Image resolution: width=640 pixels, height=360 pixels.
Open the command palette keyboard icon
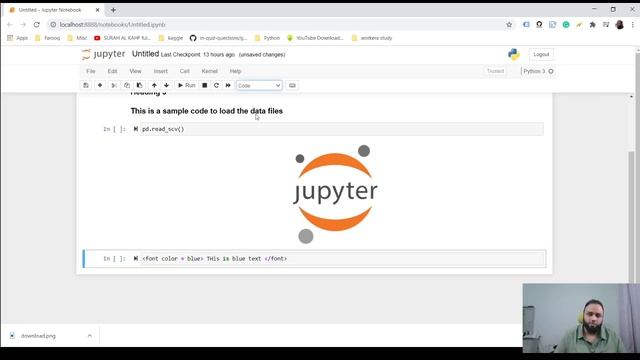point(292,85)
